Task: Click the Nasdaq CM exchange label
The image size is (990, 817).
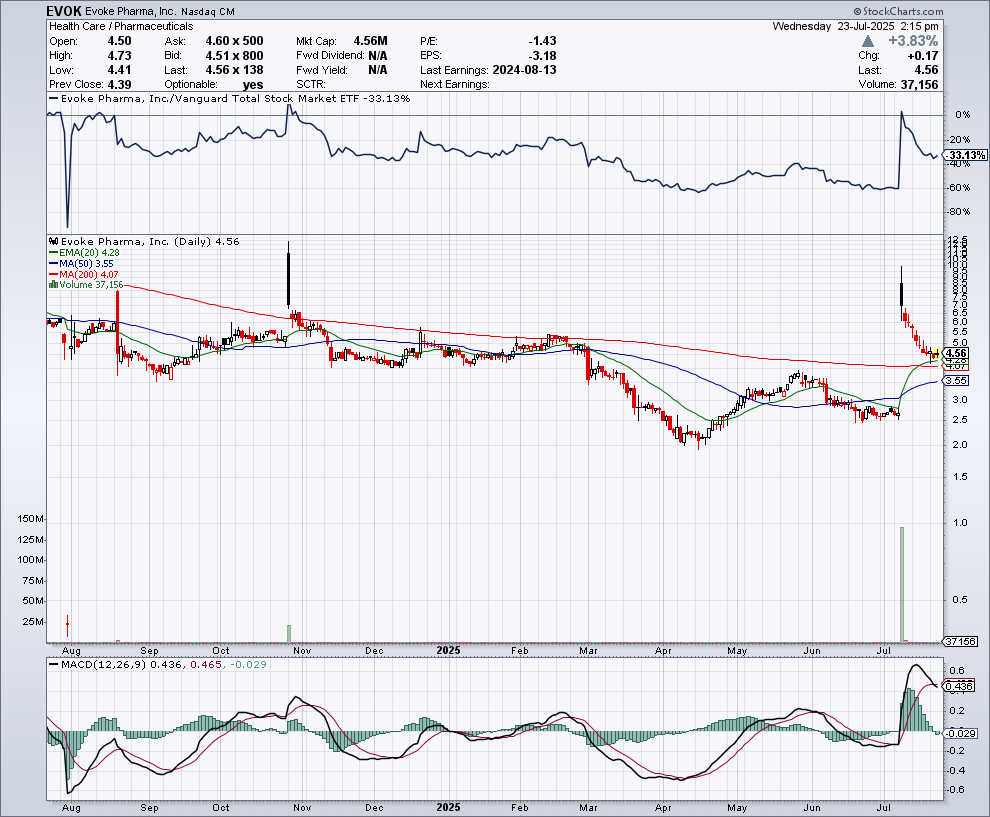Action: 208,12
